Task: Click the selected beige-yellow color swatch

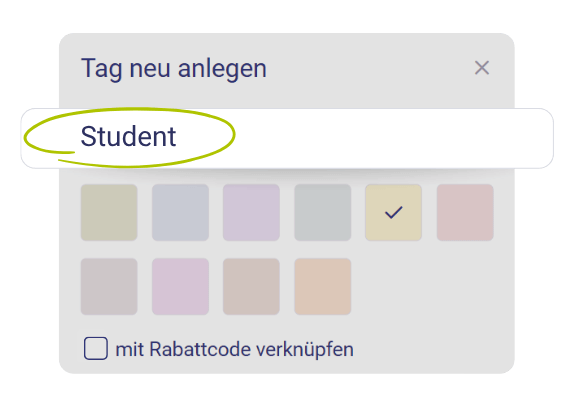Action: [x=394, y=212]
